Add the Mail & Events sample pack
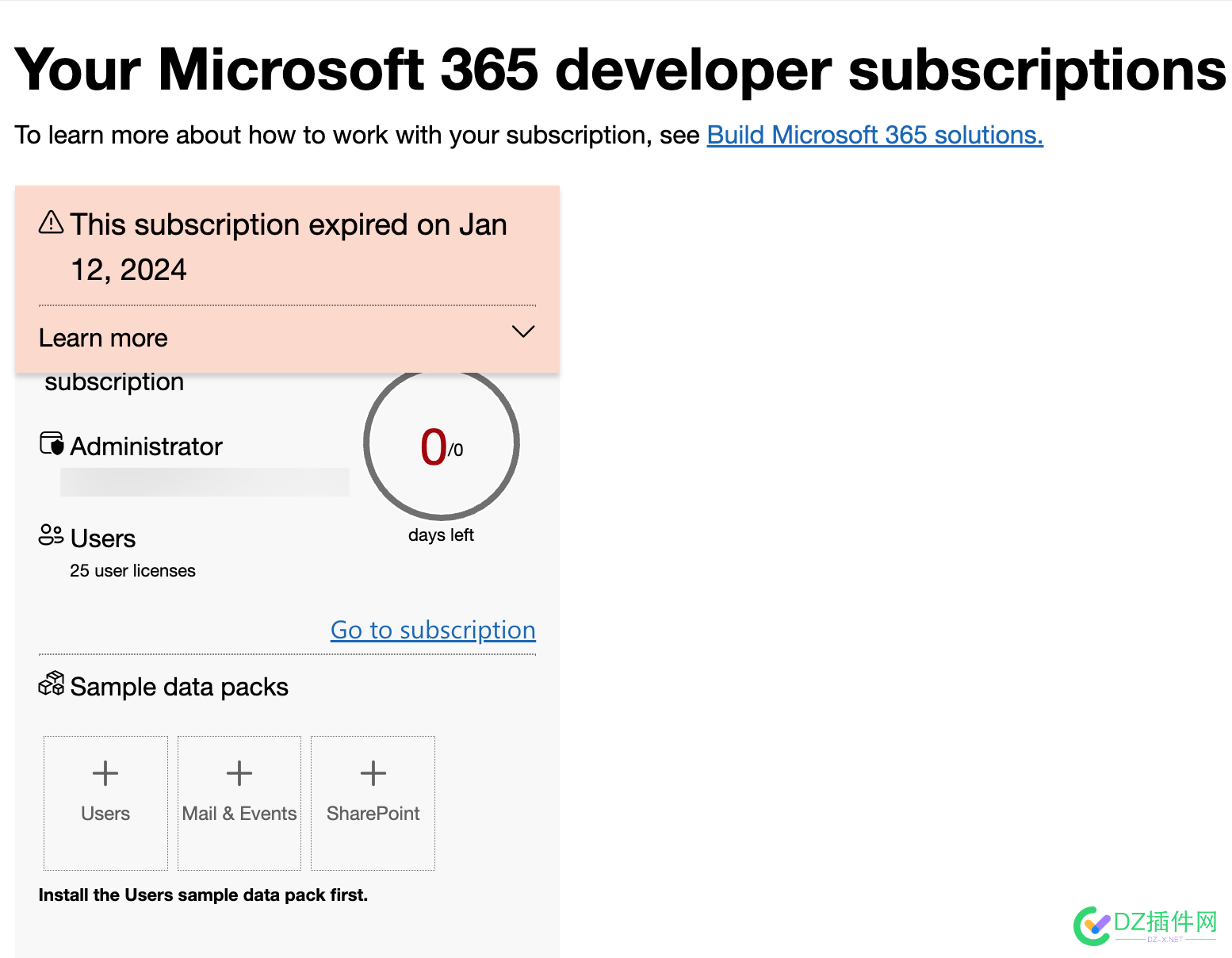 tap(239, 803)
